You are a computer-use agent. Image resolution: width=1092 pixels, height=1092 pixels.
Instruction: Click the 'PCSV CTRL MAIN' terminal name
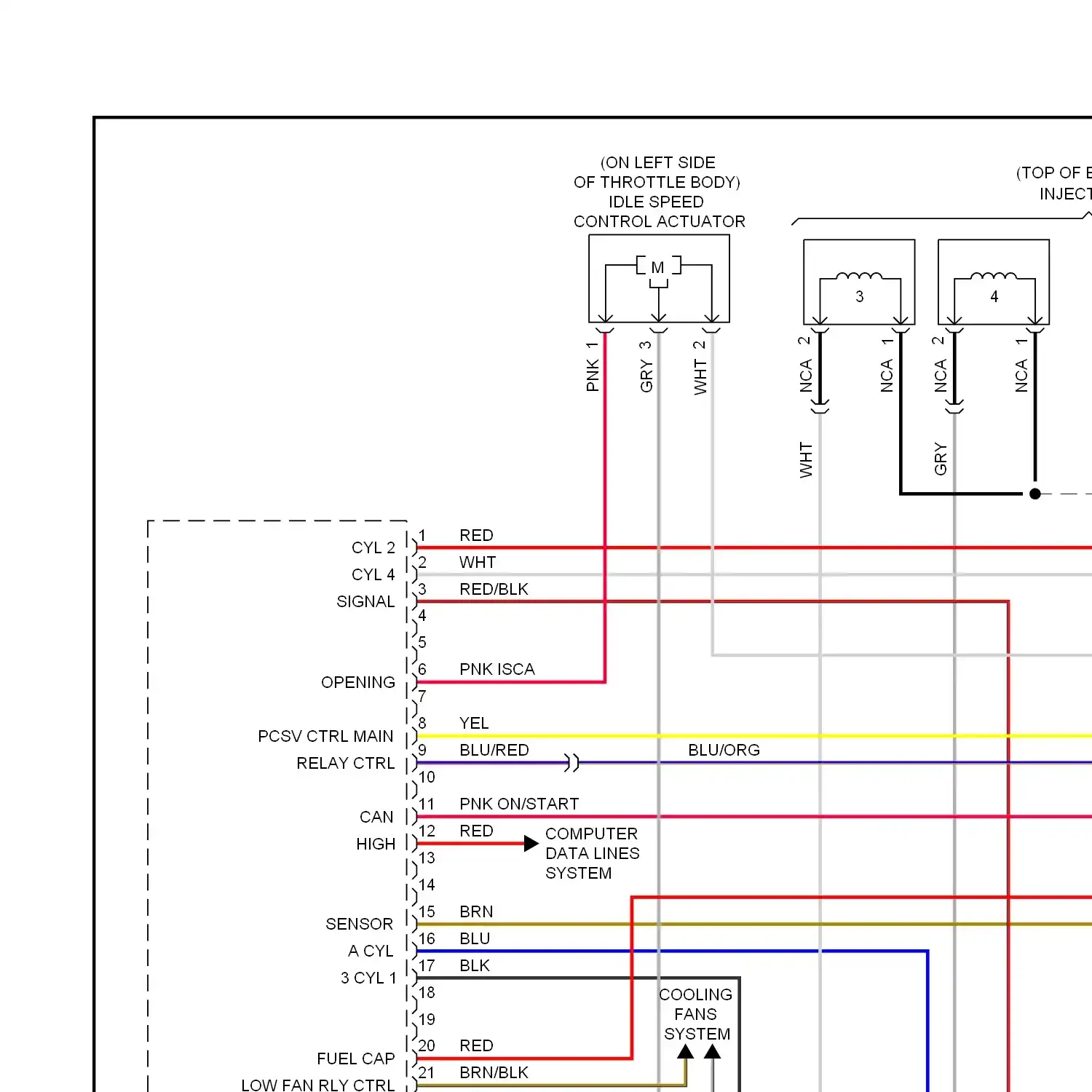pos(325,736)
